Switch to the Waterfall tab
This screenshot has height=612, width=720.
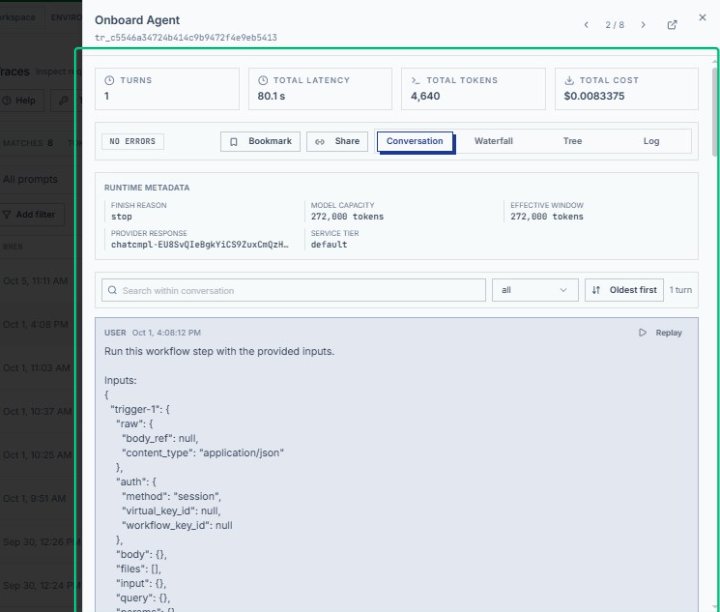pos(493,141)
